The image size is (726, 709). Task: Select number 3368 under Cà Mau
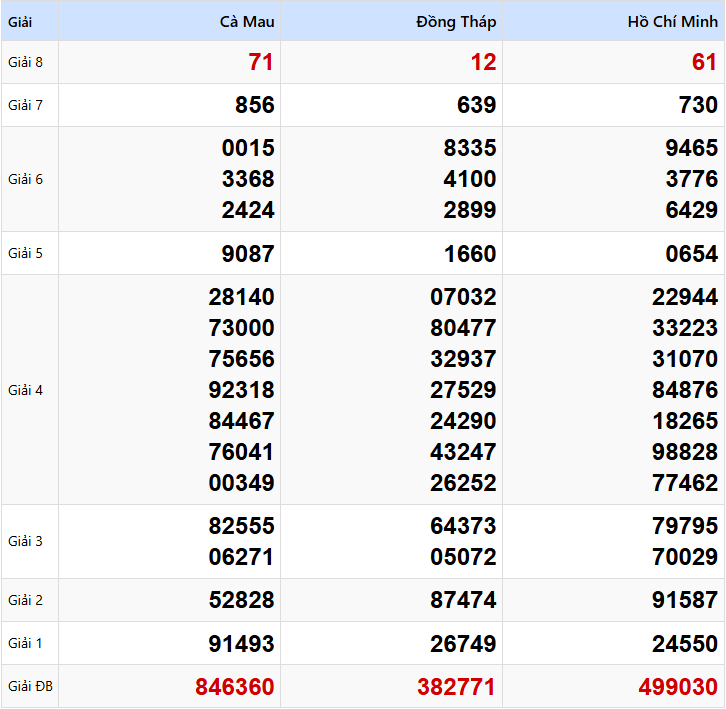coord(248,179)
